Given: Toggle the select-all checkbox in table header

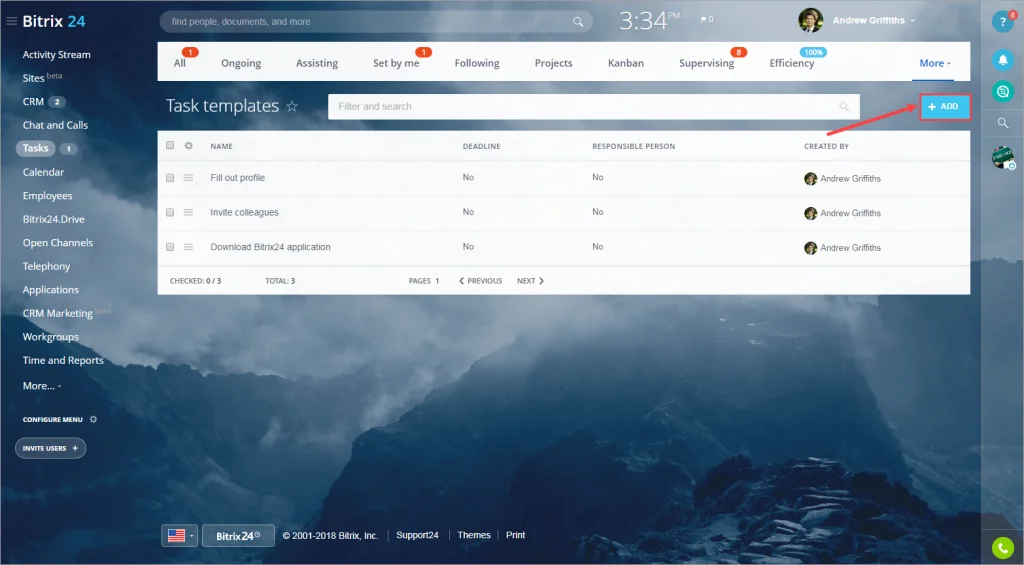Looking at the screenshot, I should click(x=170, y=146).
